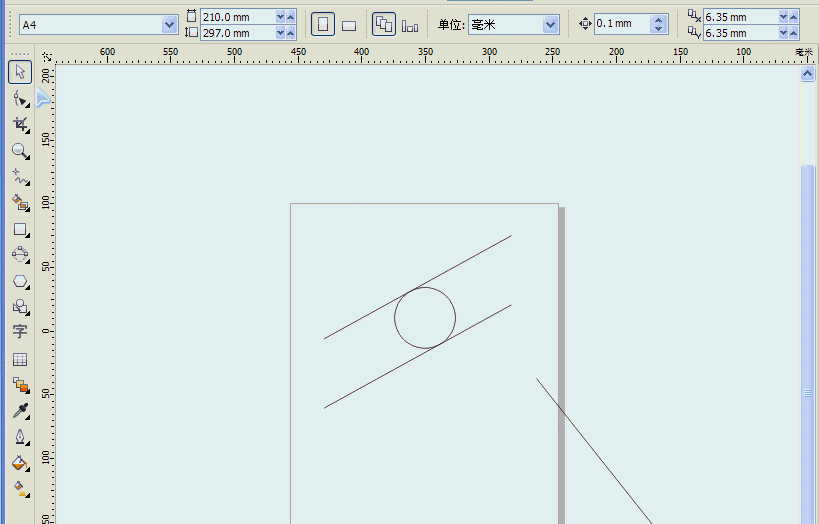Open the Basic Shapes tool
This screenshot has height=524, width=819.
(20, 306)
